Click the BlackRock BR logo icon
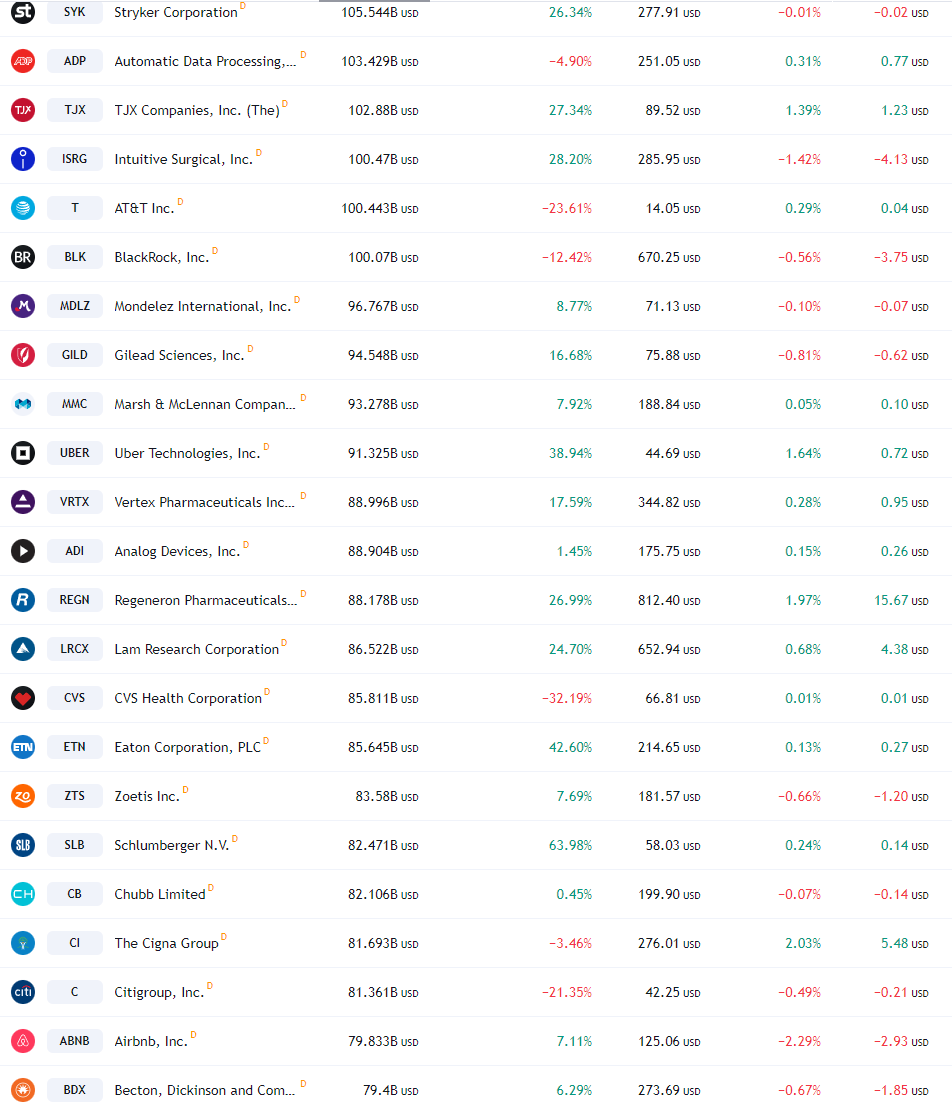952x1108 pixels. [x=23, y=257]
